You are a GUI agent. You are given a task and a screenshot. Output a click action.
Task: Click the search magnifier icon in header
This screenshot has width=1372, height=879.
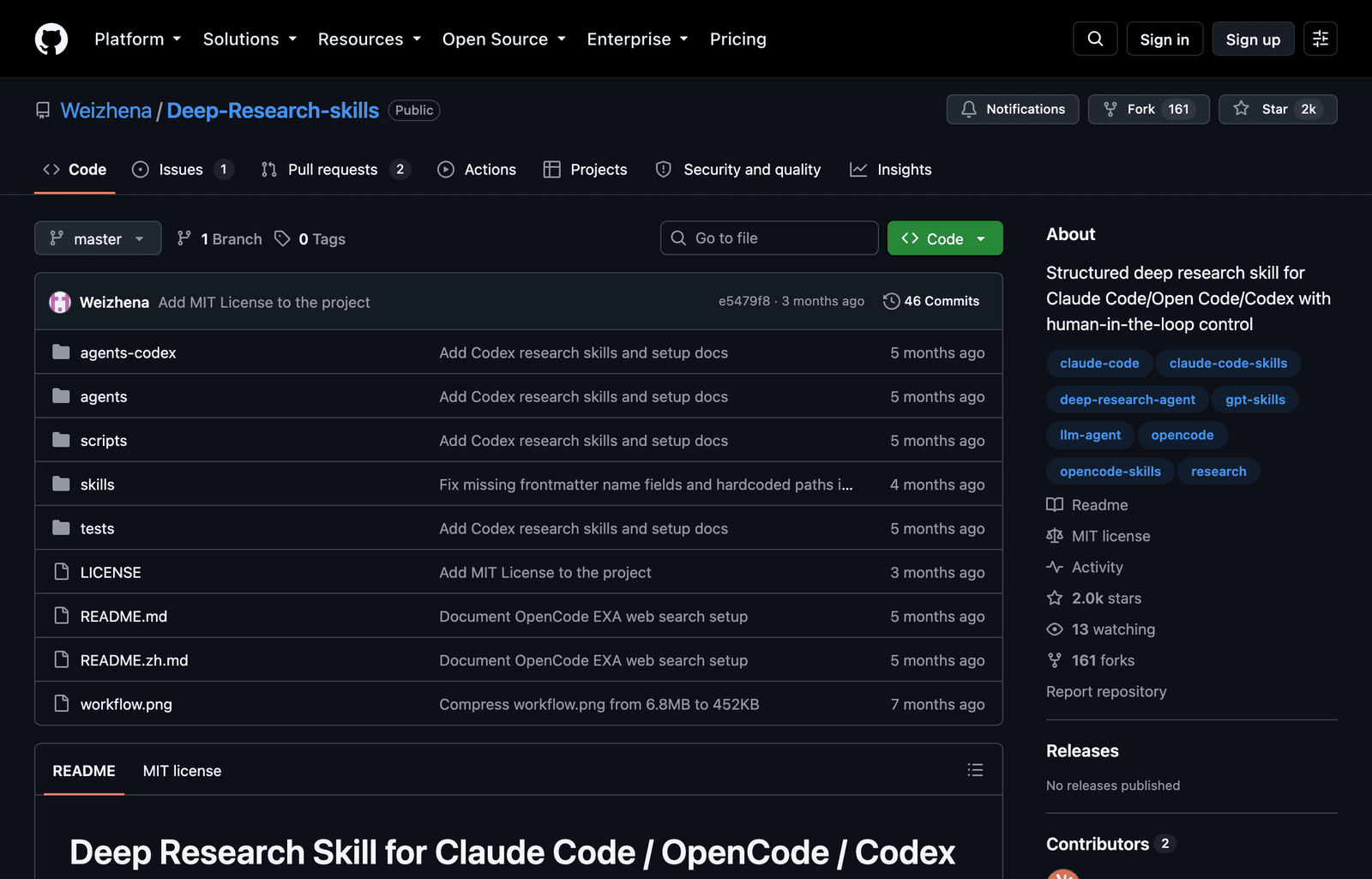coord(1095,39)
